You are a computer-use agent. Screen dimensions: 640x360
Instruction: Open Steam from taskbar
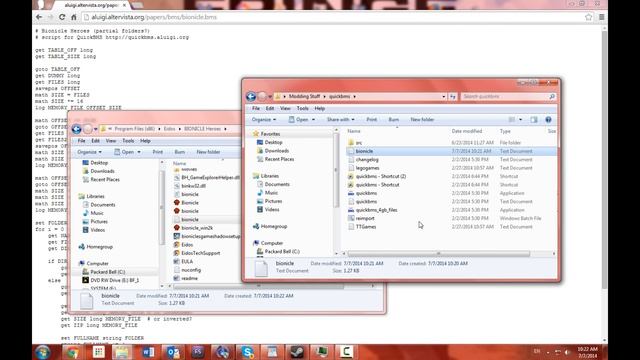297,352
